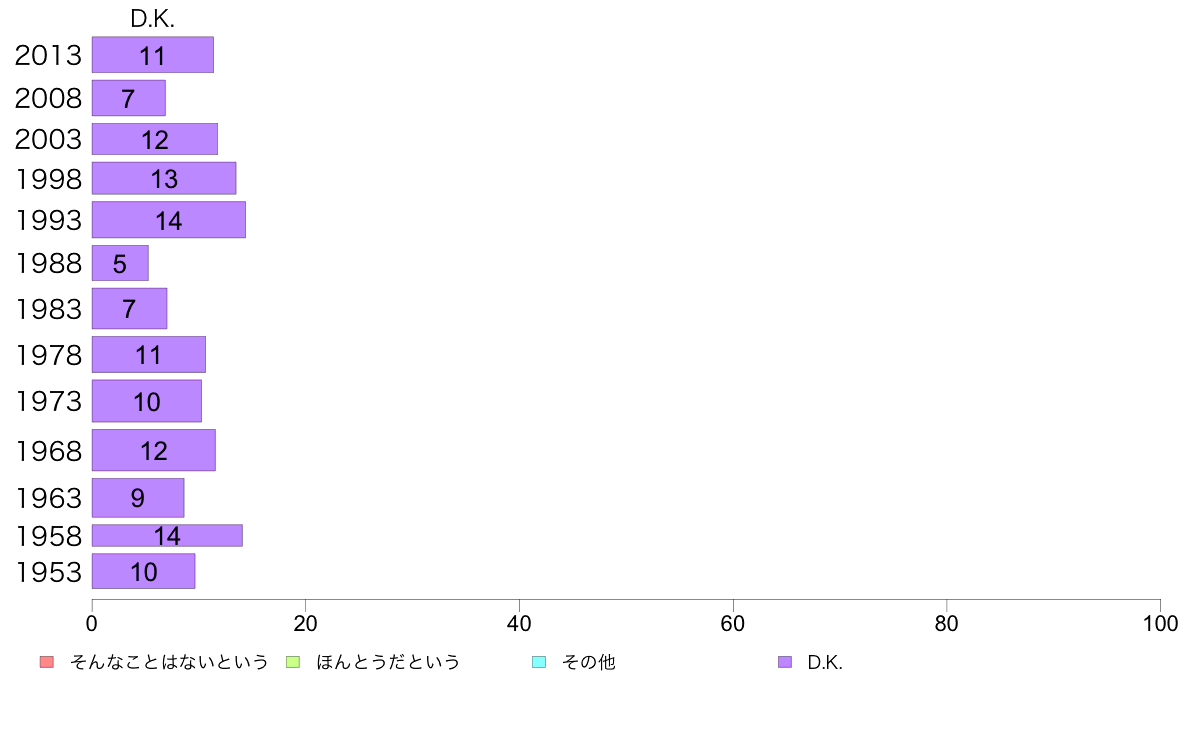Click the D.K. column header above bars
Image resolution: width=1188 pixels, height=736 pixels.
point(152,19)
